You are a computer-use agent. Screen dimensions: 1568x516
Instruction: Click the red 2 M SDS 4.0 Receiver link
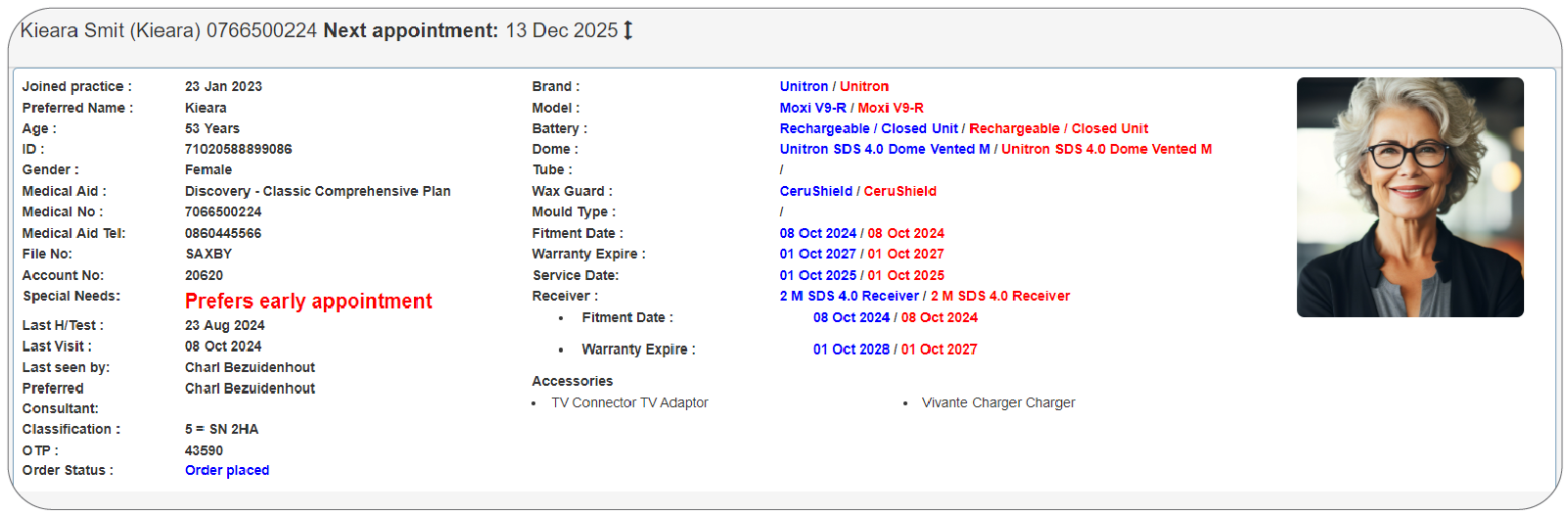coord(1000,296)
